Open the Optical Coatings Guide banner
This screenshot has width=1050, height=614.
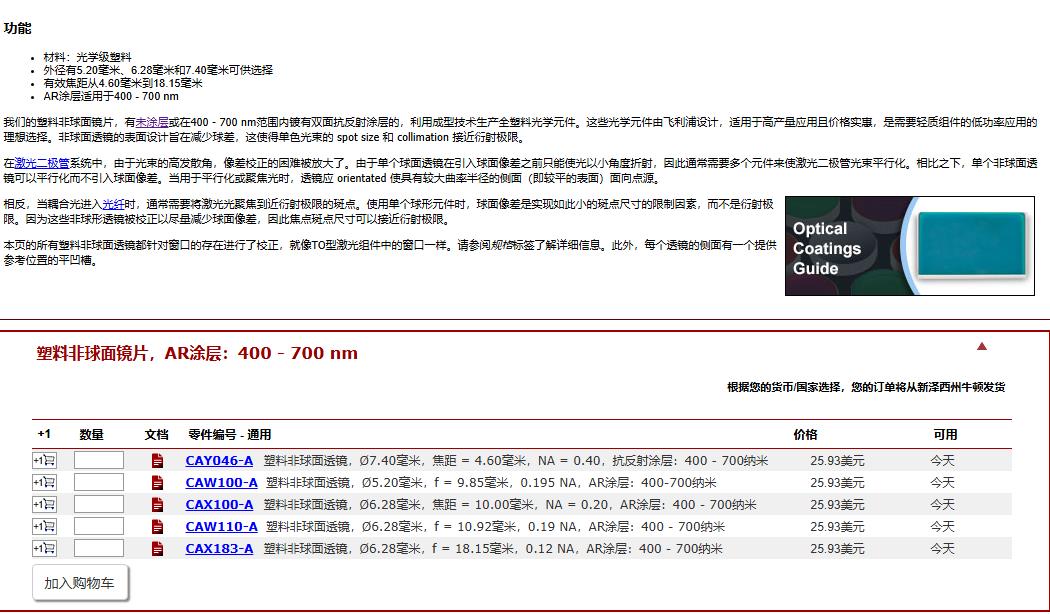point(909,246)
